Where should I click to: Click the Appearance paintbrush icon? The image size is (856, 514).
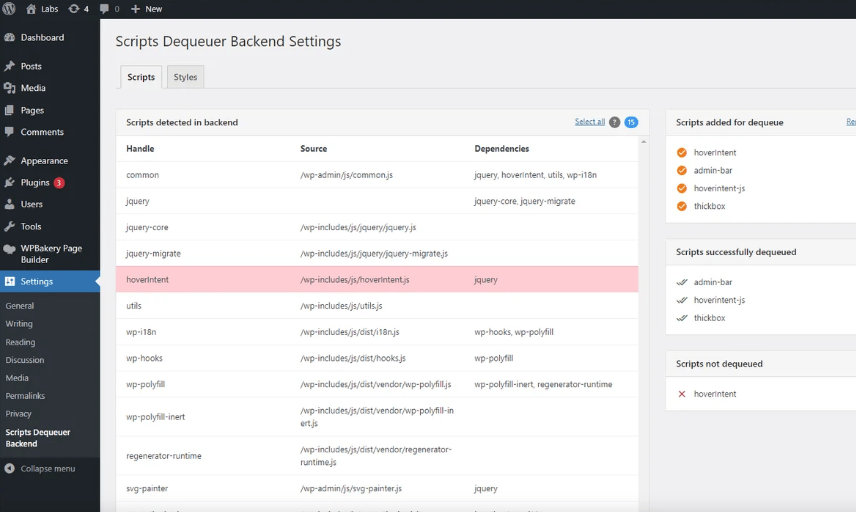pyautogui.click(x=10, y=161)
